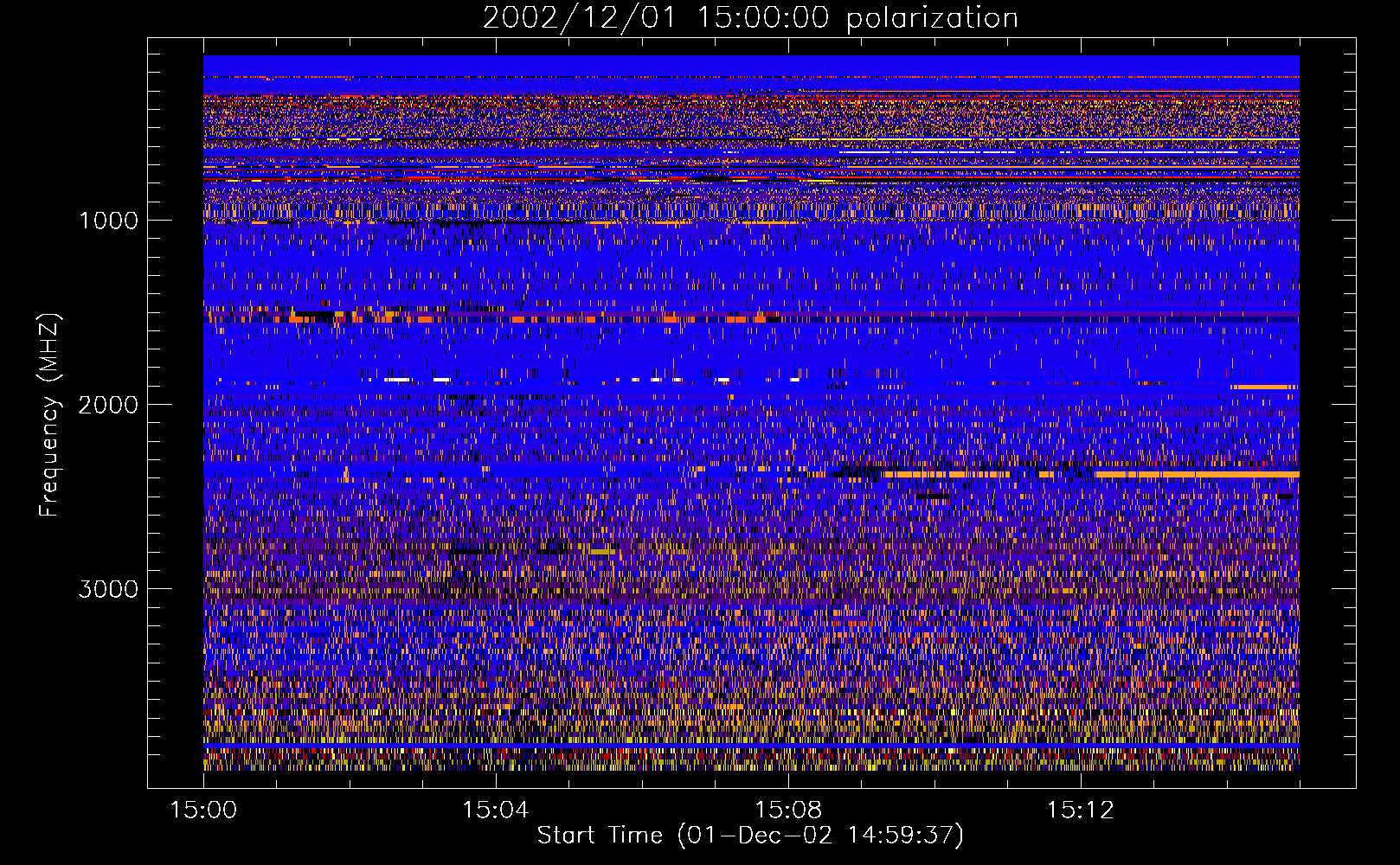Image resolution: width=1400 pixels, height=865 pixels.
Task: Click the 'Frequency (MHZ)' axis label
Action: [49, 415]
